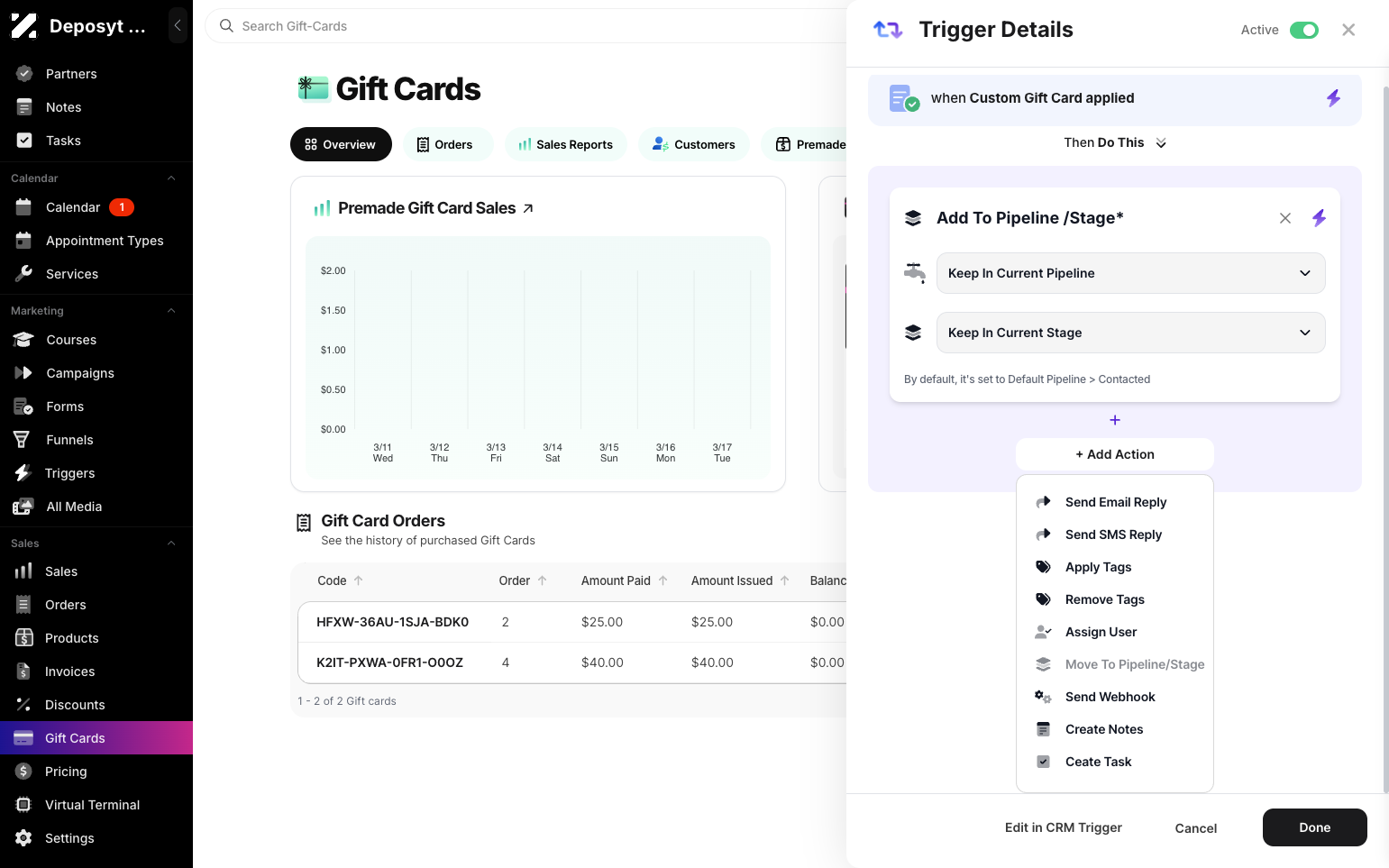Select Apply Tags from action list

(x=1115, y=567)
